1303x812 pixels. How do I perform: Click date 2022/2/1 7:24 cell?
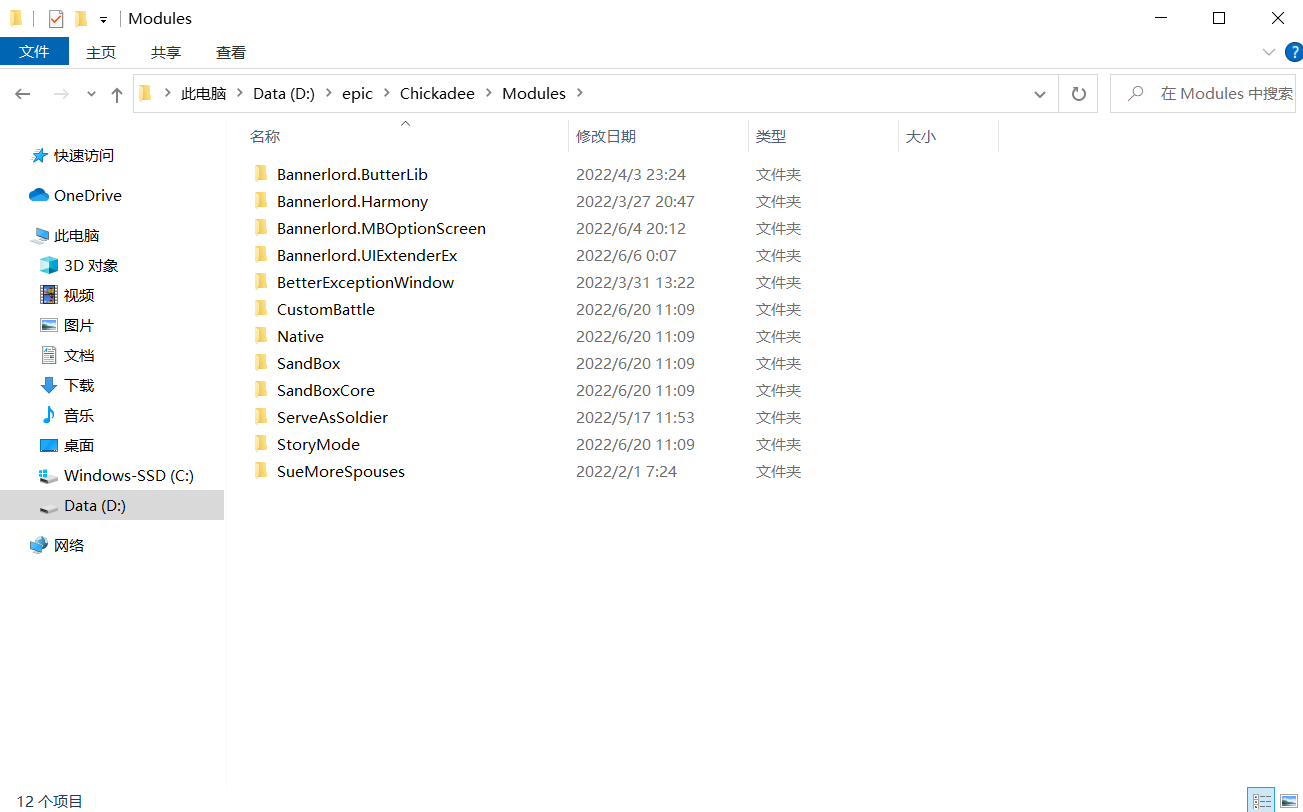tap(626, 471)
